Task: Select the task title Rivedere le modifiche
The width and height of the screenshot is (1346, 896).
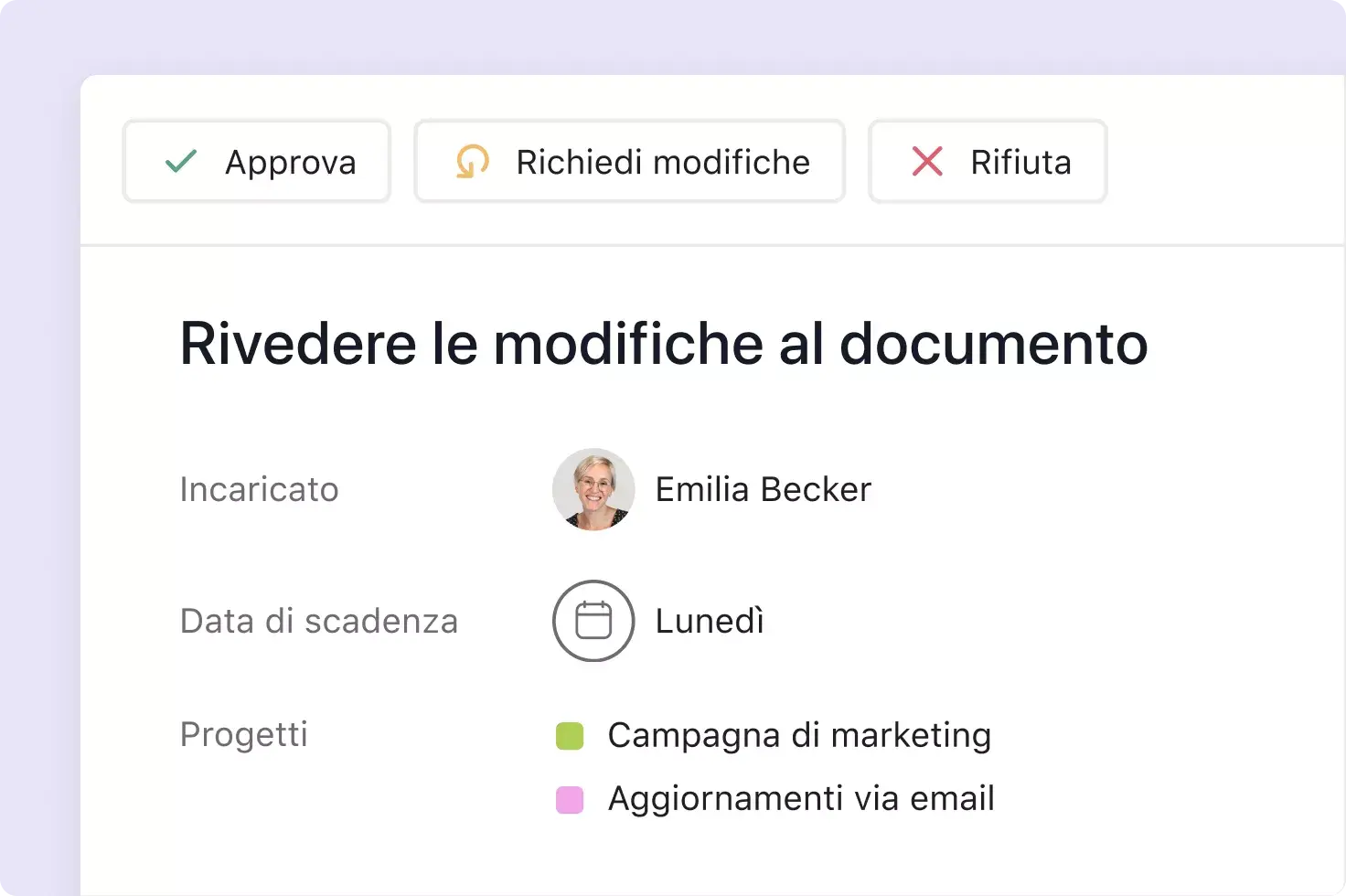Action: [x=664, y=344]
